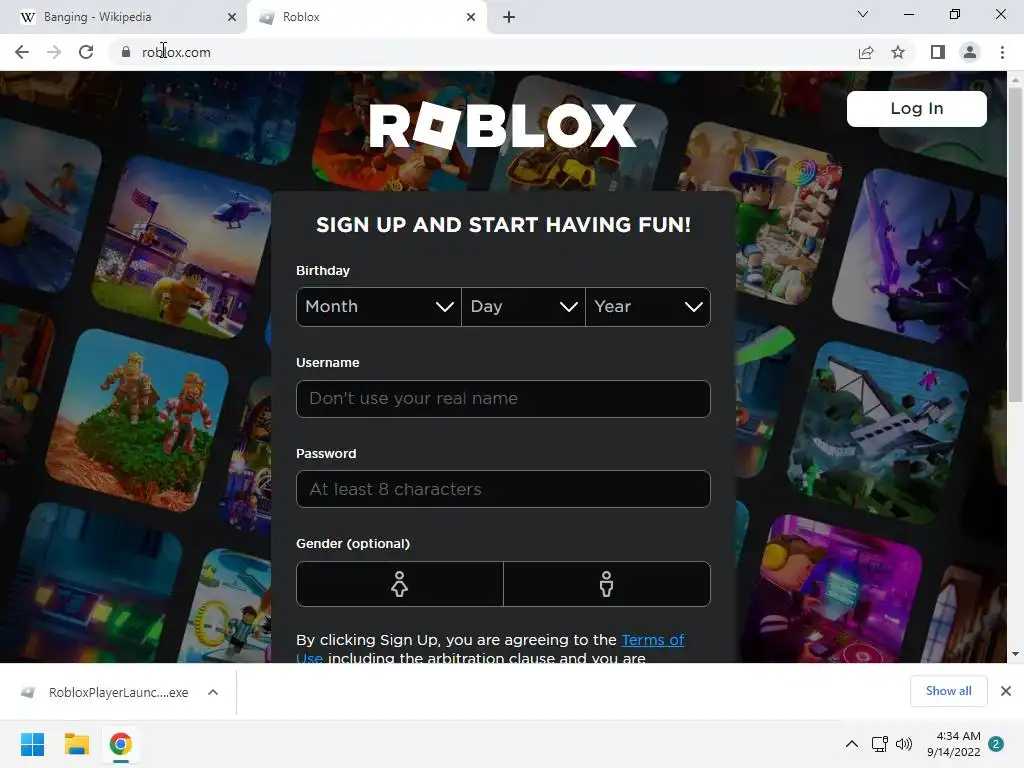Bookmark this page with the star icon

coord(898,52)
